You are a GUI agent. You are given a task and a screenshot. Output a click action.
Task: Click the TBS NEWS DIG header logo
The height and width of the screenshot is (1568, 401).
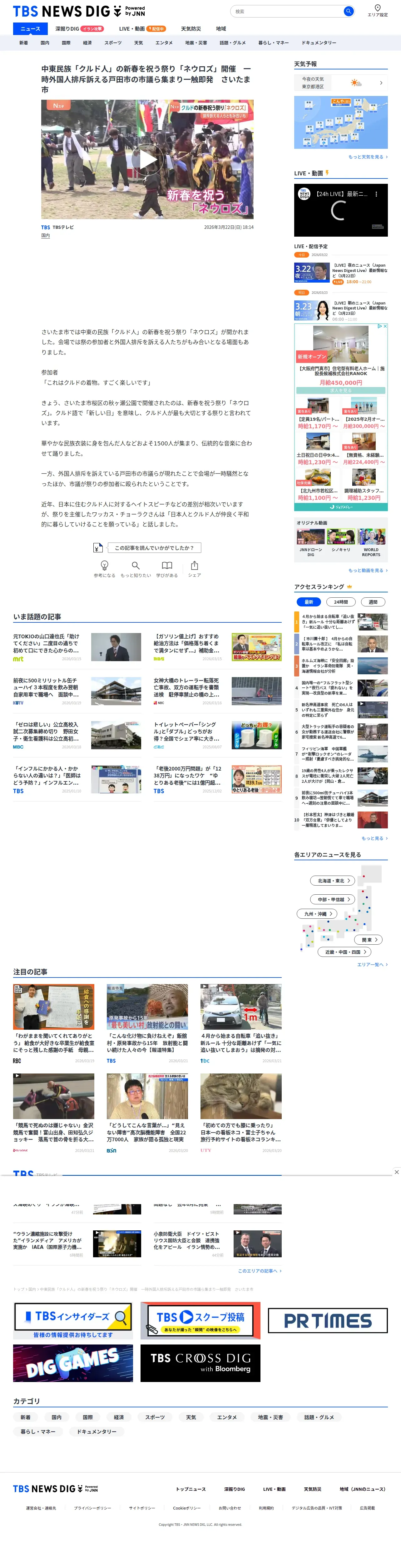click(79, 12)
